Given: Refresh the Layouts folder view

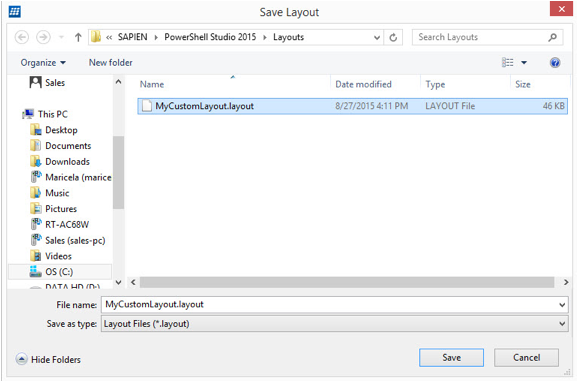Looking at the screenshot, I should pyautogui.click(x=393, y=37).
